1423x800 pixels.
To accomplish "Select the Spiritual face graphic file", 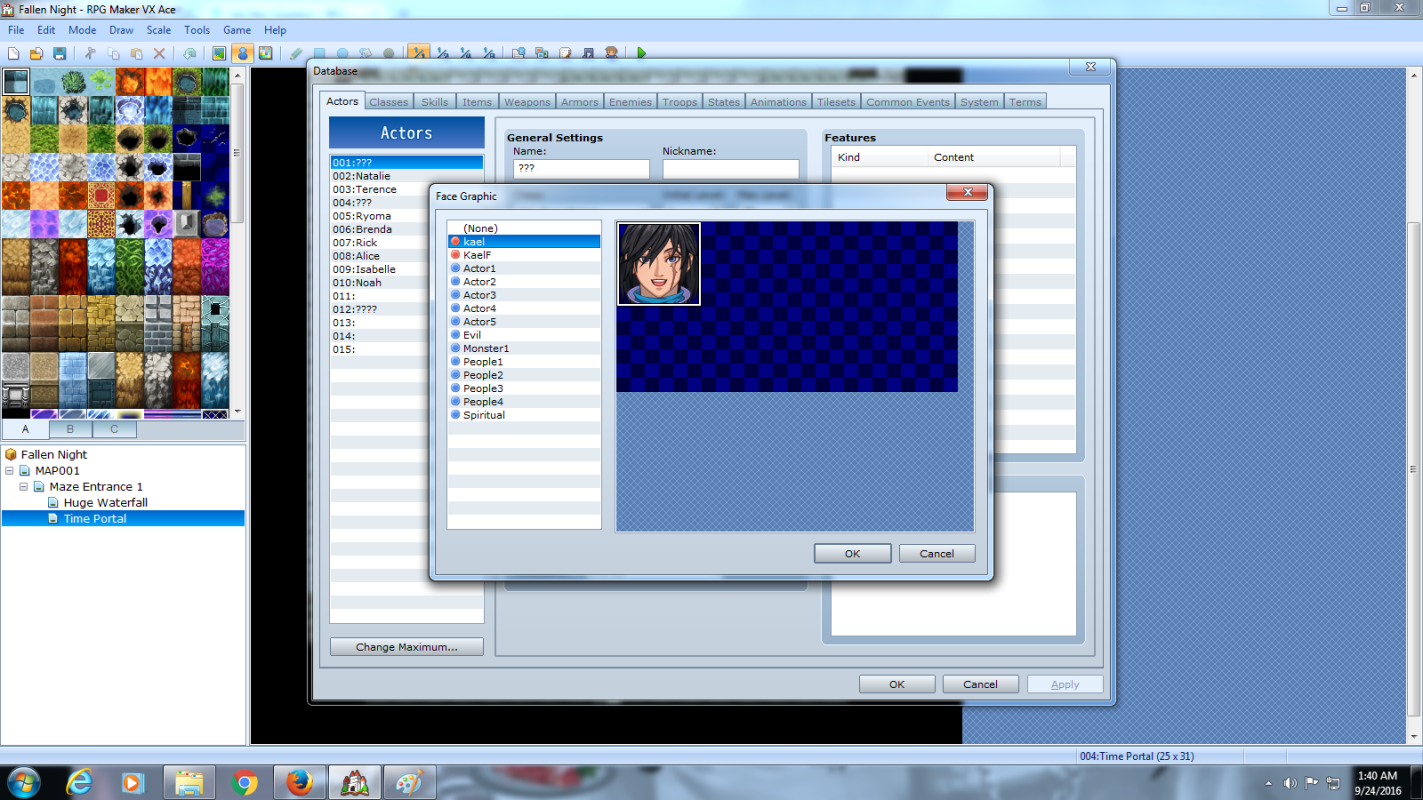I will point(524,415).
